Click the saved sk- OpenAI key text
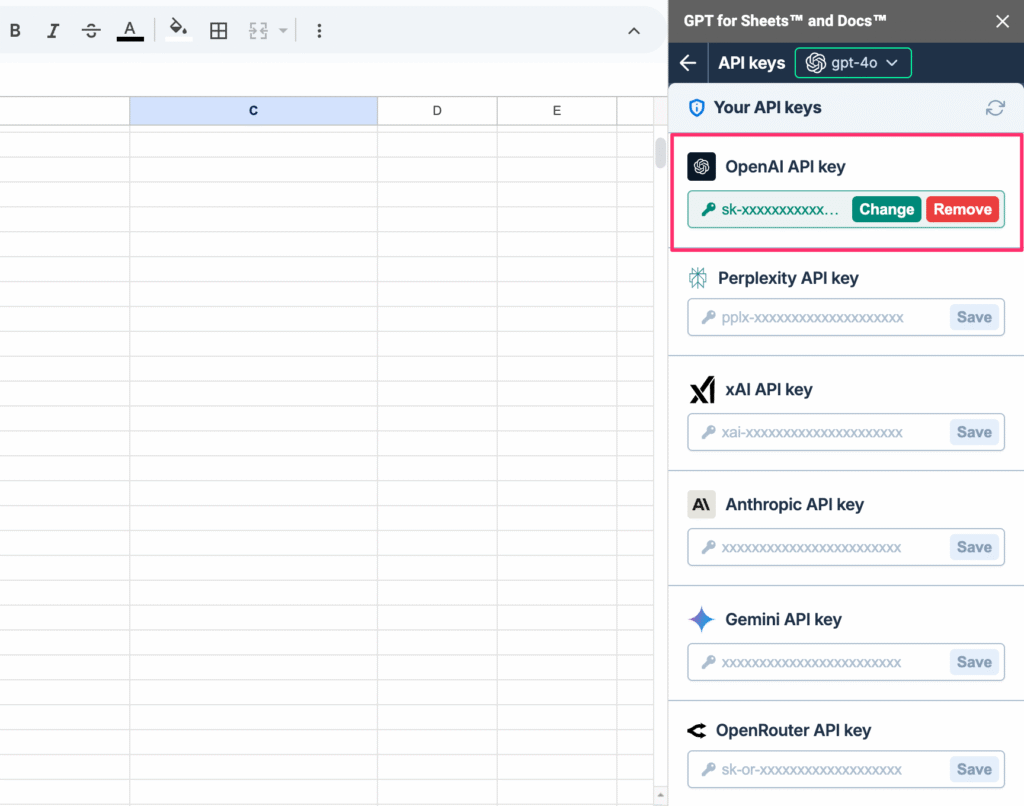The height and width of the screenshot is (806, 1024). 780,210
